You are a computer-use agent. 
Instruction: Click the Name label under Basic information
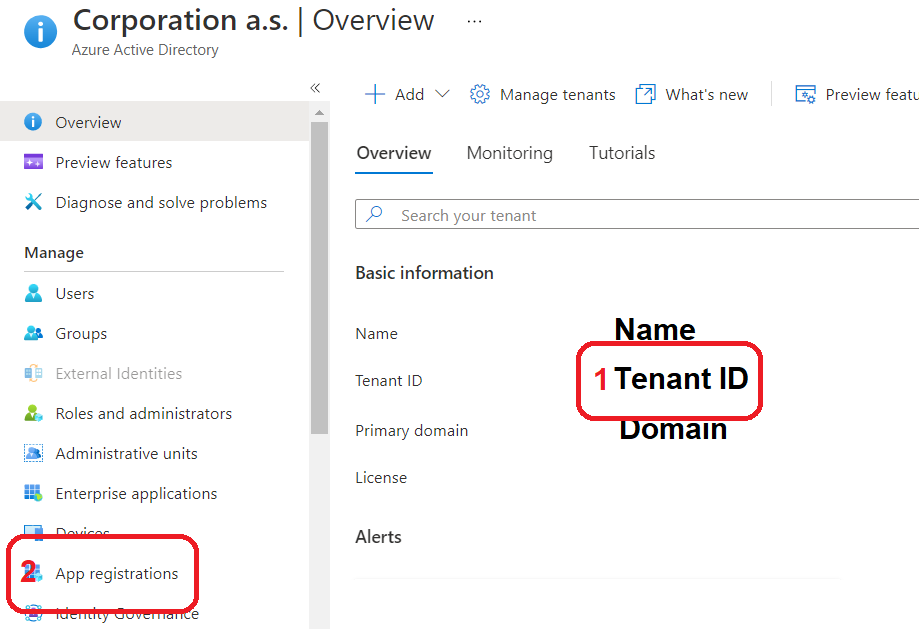[x=376, y=334]
